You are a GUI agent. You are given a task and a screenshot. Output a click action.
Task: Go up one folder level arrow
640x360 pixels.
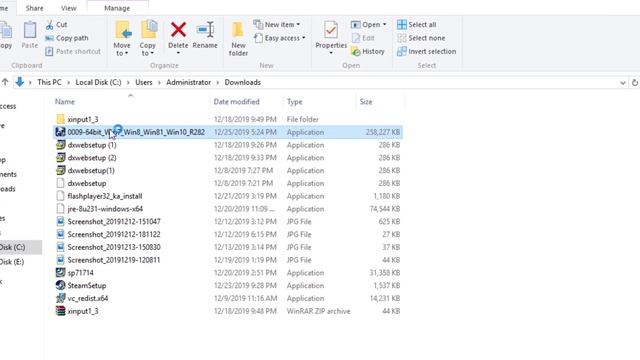5,82
